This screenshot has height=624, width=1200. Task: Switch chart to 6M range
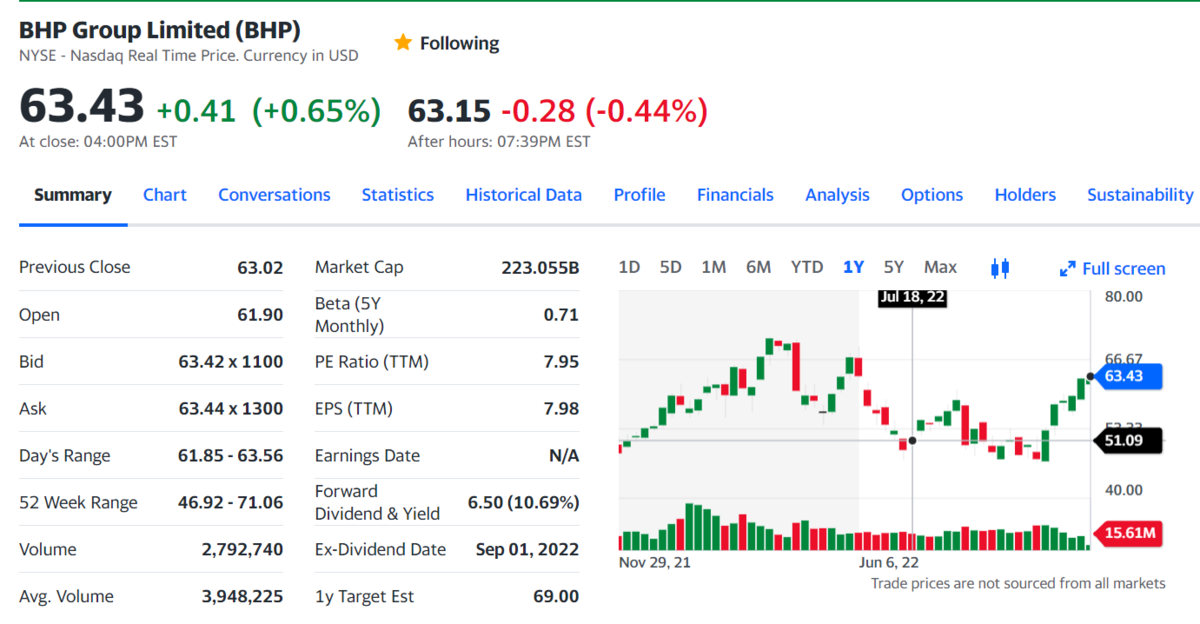tap(758, 267)
